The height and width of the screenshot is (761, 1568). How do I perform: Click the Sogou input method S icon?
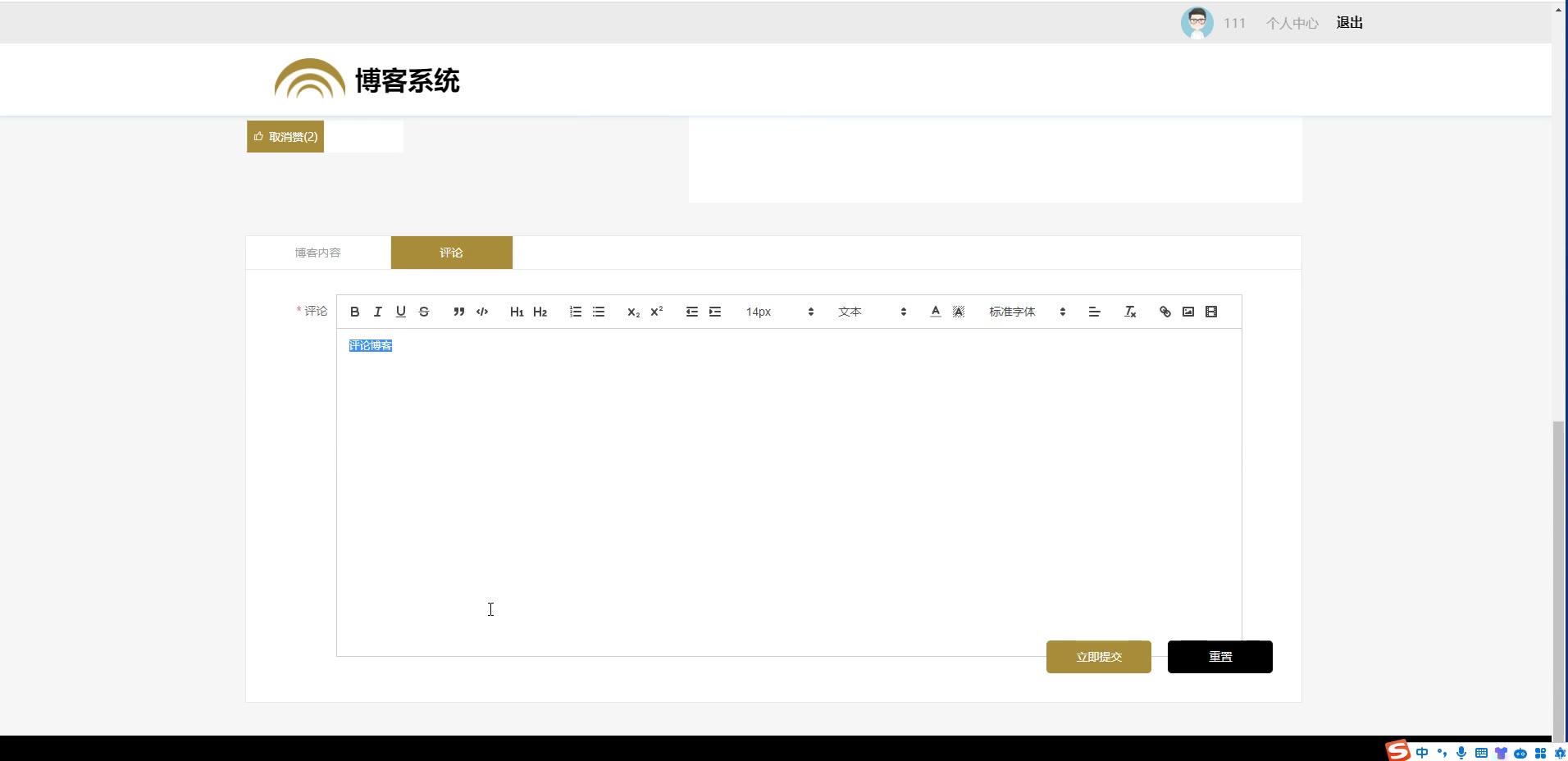click(x=1398, y=750)
